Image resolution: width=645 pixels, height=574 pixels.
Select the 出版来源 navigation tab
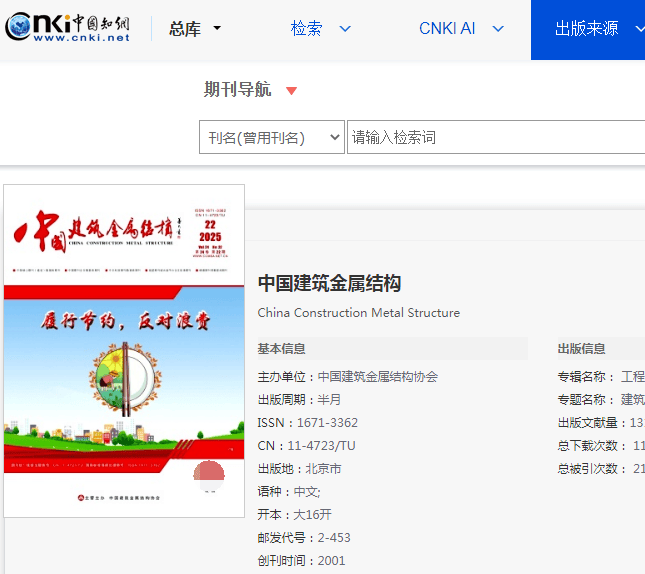coord(586,28)
